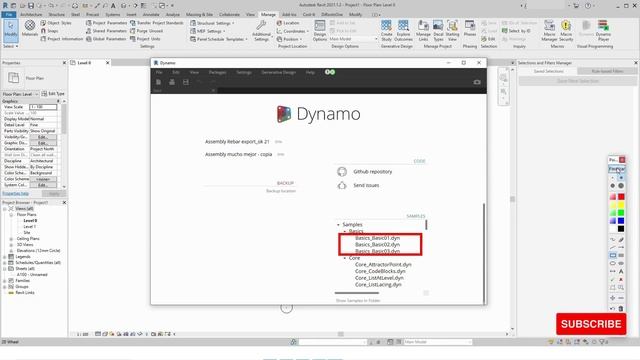
Task: Open the Phases dialog
Action: 470,29
